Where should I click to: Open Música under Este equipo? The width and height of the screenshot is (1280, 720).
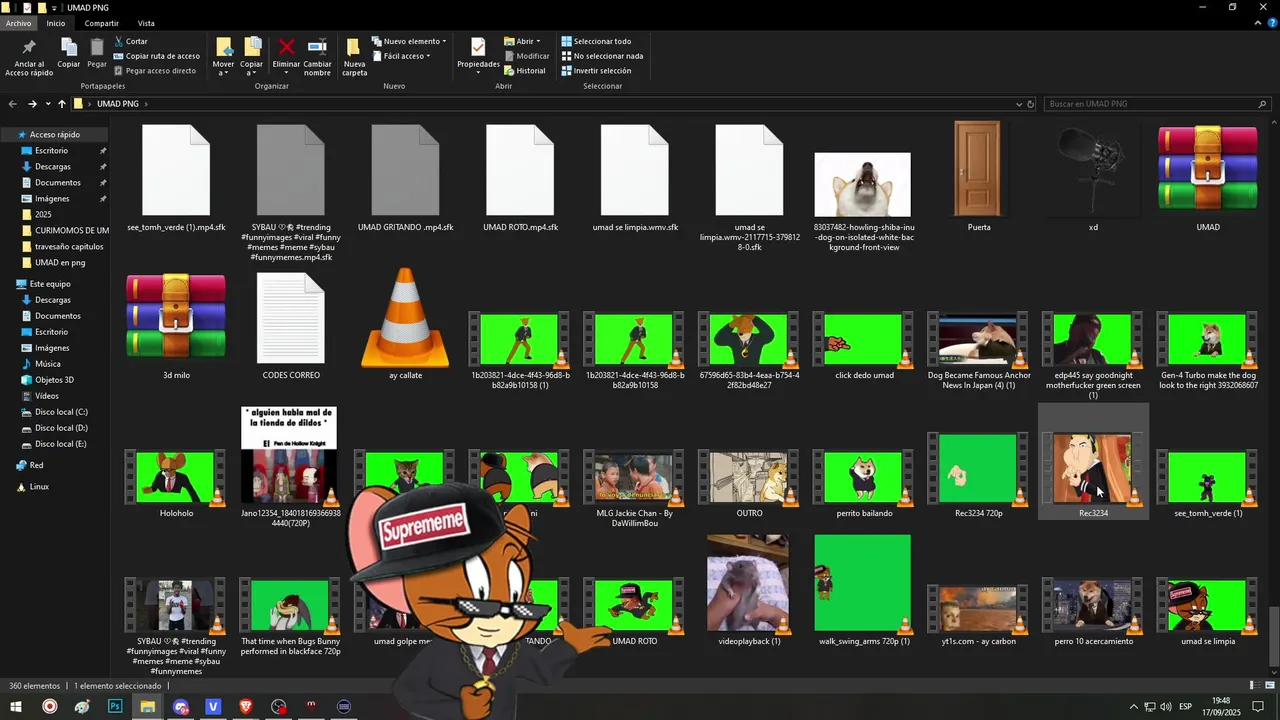(x=48, y=364)
